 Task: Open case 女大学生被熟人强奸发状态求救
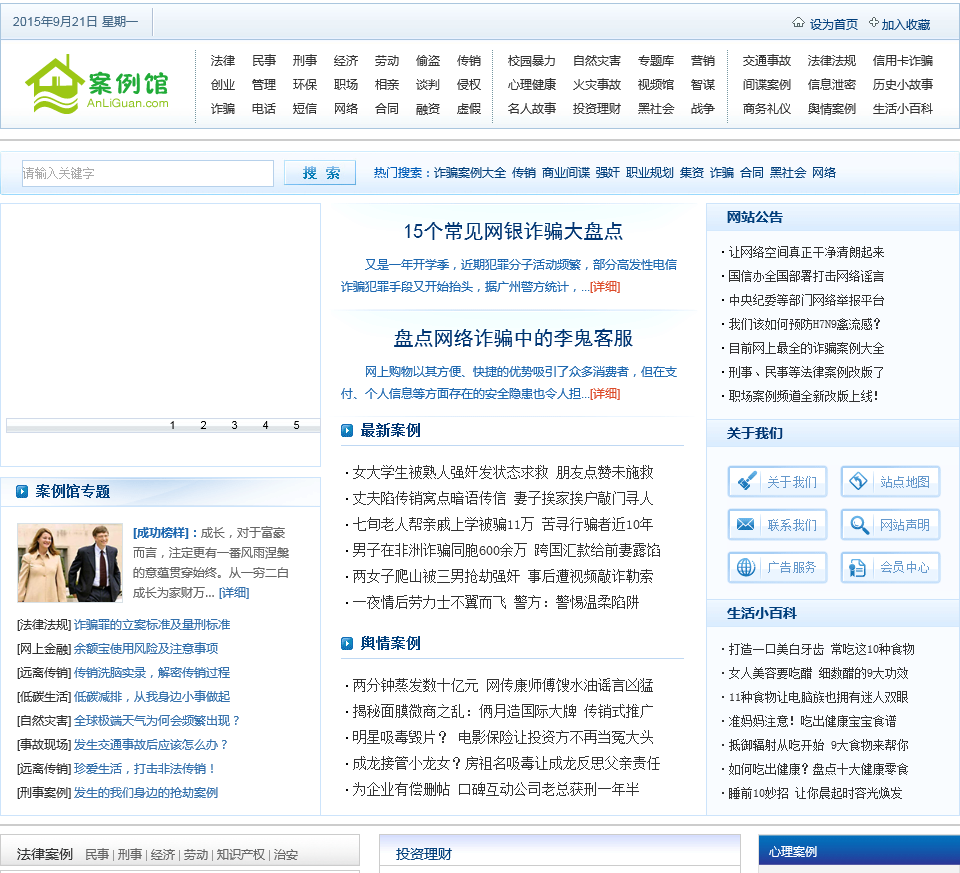[x=503, y=472]
